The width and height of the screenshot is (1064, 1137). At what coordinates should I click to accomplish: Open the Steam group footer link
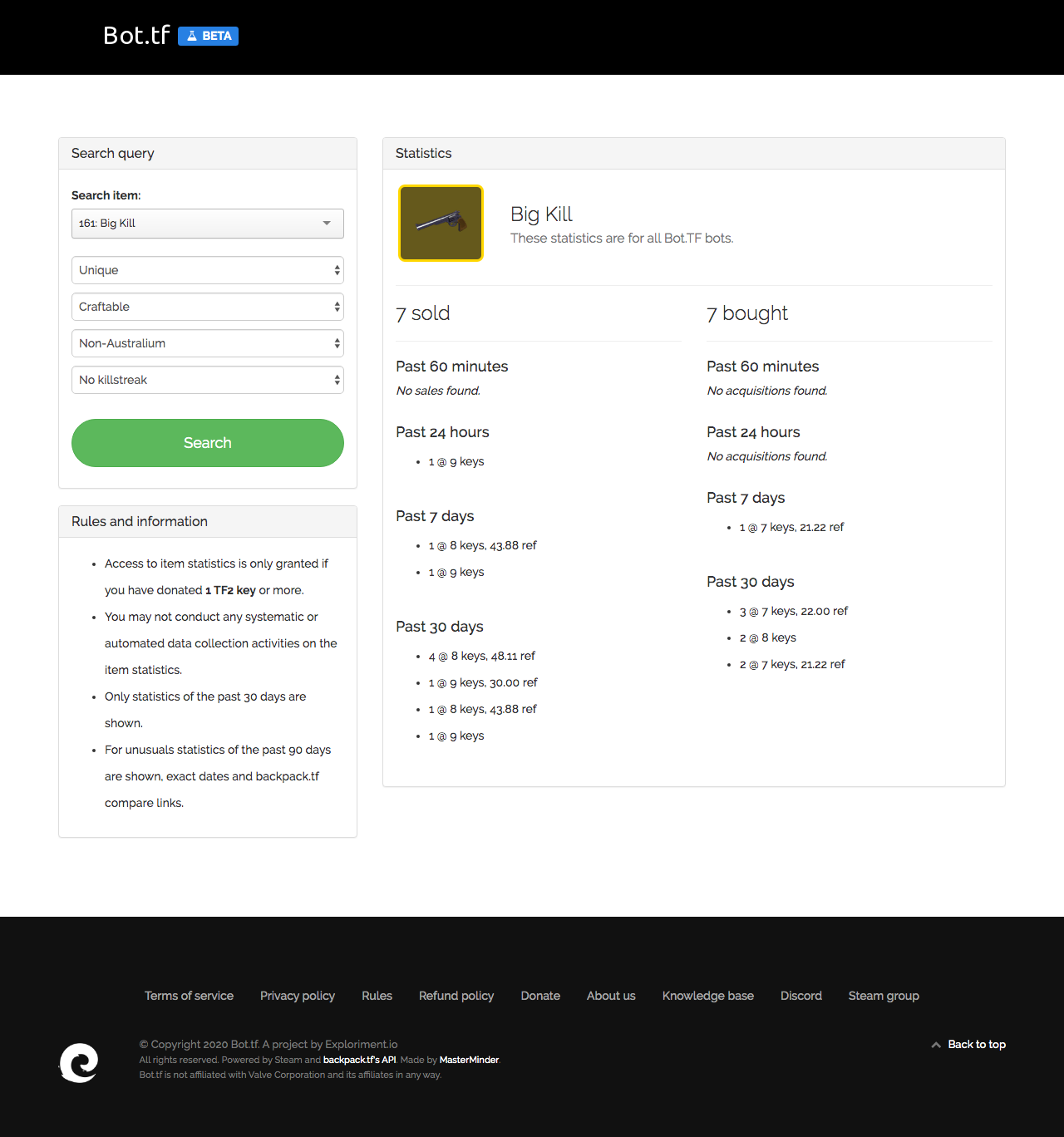pos(884,996)
